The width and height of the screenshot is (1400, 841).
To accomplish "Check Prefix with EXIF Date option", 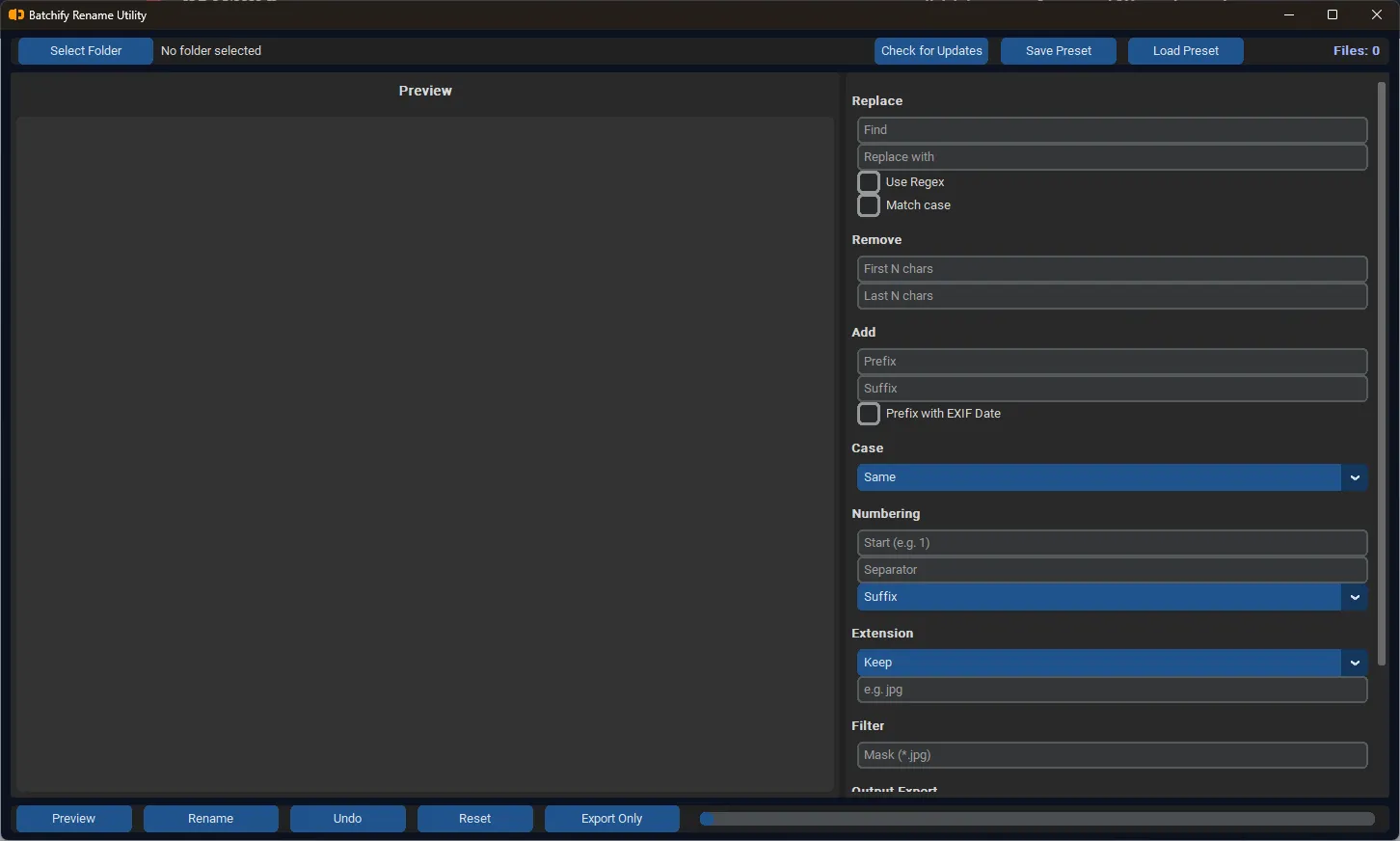I will 869,414.
